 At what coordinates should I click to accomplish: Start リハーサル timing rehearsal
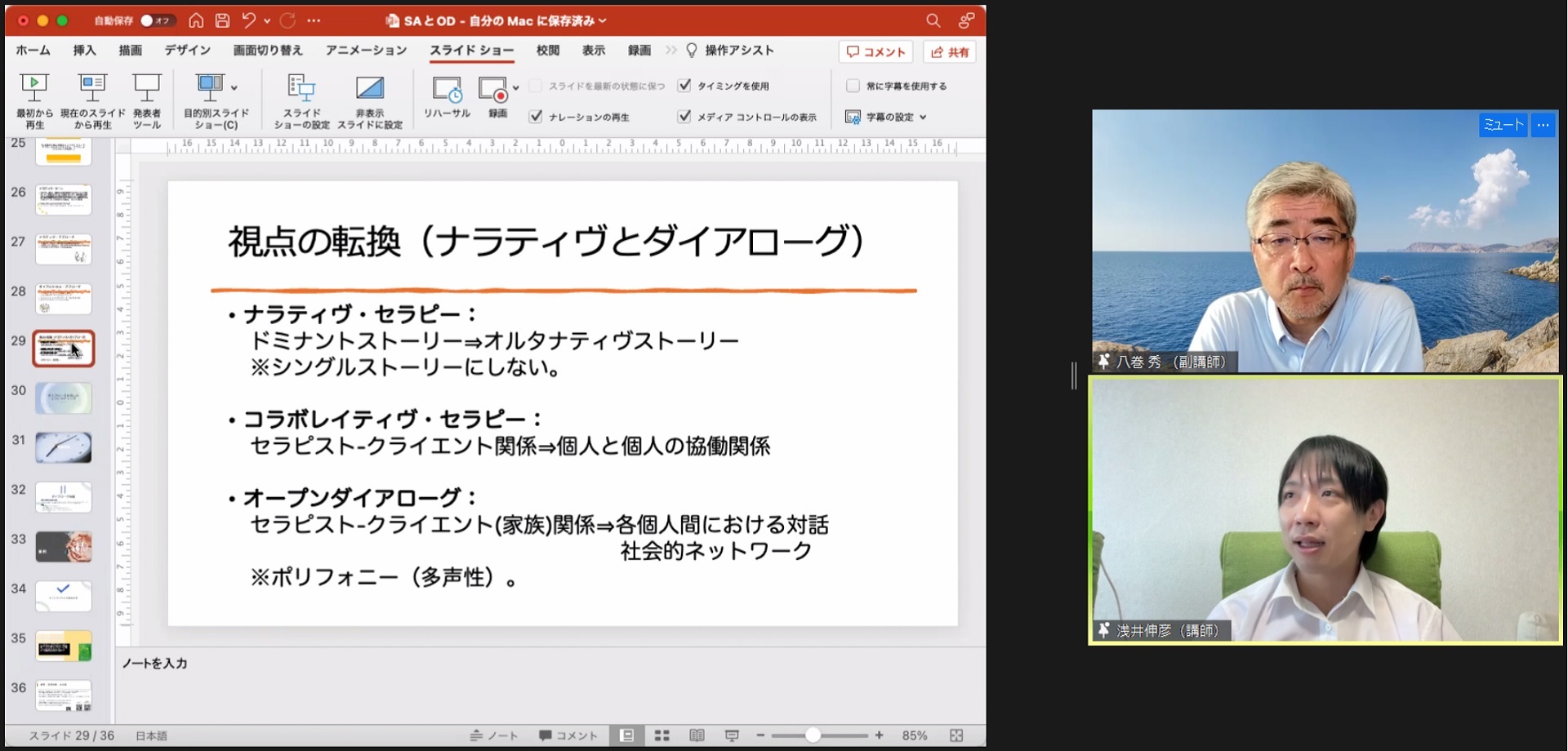[447, 90]
